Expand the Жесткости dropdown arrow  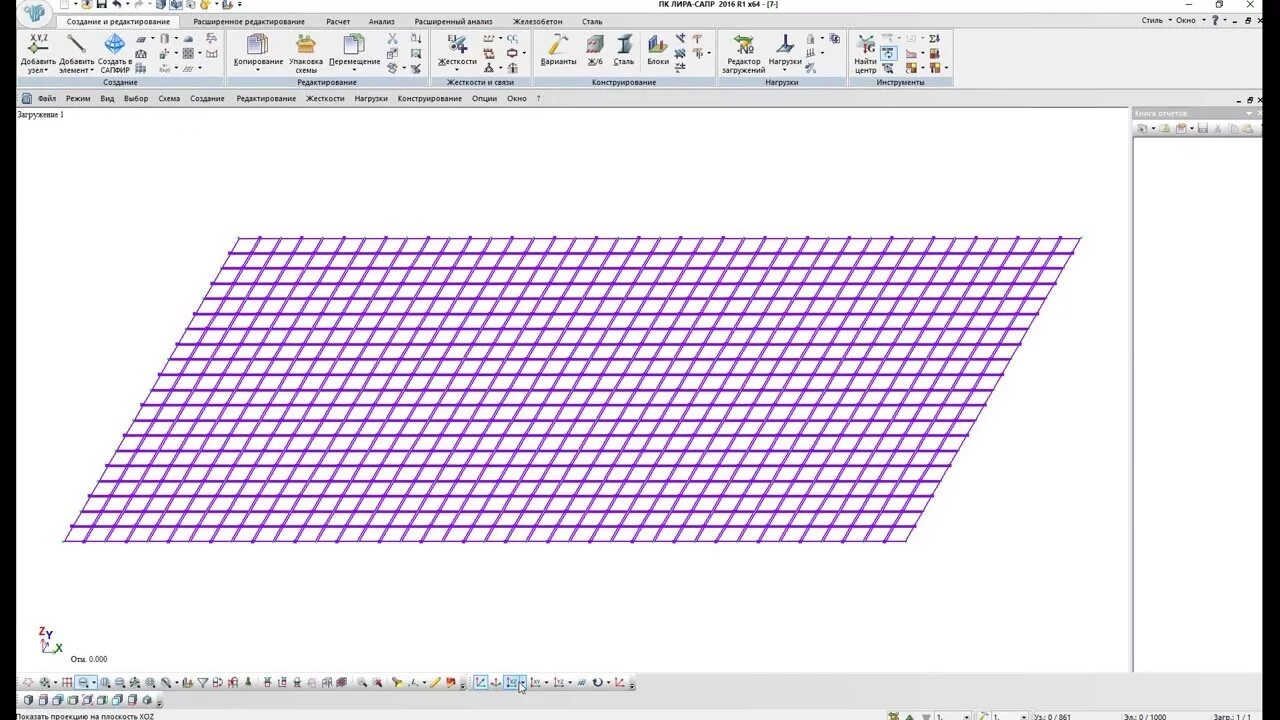pyautogui.click(x=457, y=71)
